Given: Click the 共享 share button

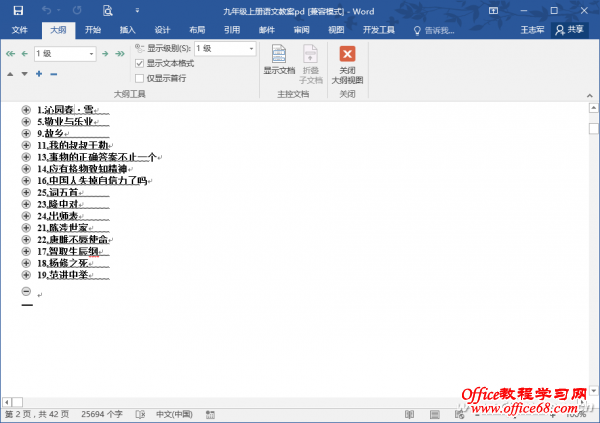Looking at the screenshot, I should point(569,30).
